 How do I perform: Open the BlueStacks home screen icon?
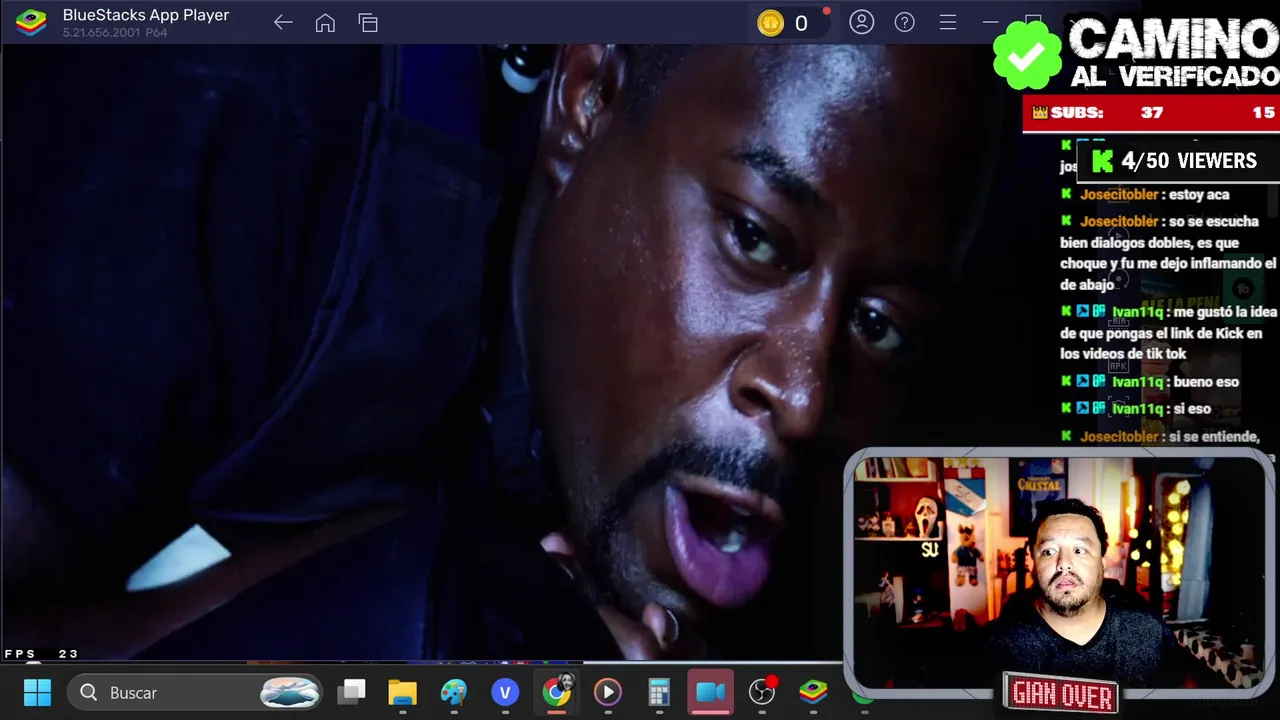[x=325, y=22]
